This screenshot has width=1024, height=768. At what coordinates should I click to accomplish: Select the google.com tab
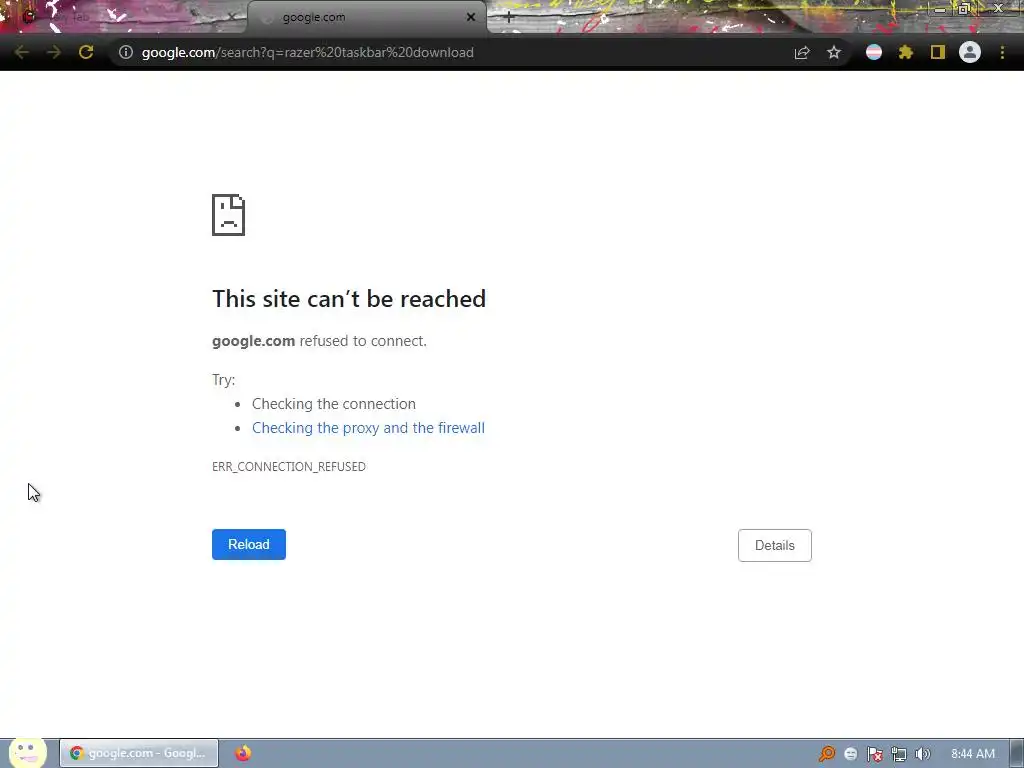click(x=366, y=17)
